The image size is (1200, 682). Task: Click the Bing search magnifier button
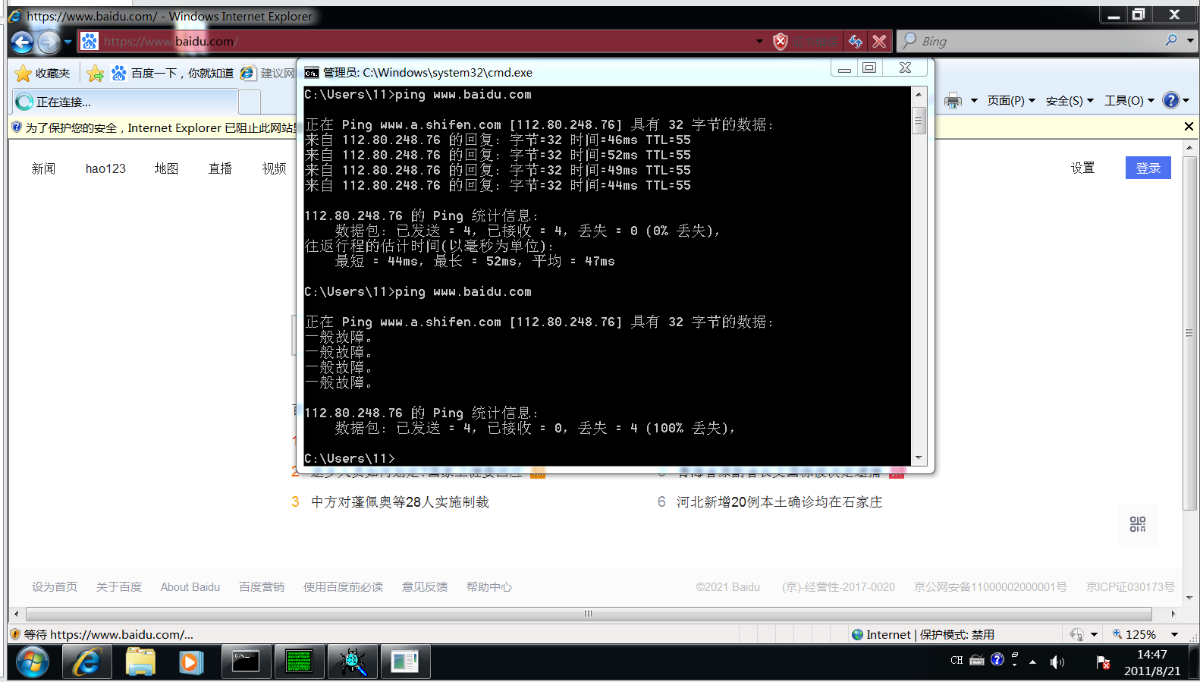coord(1172,40)
